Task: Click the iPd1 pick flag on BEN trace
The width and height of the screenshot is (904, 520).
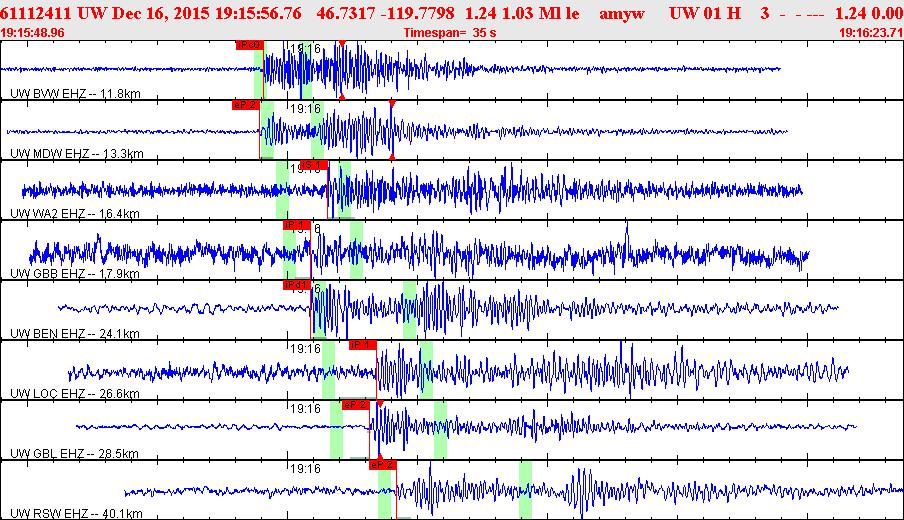Action: pyautogui.click(x=297, y=285)
